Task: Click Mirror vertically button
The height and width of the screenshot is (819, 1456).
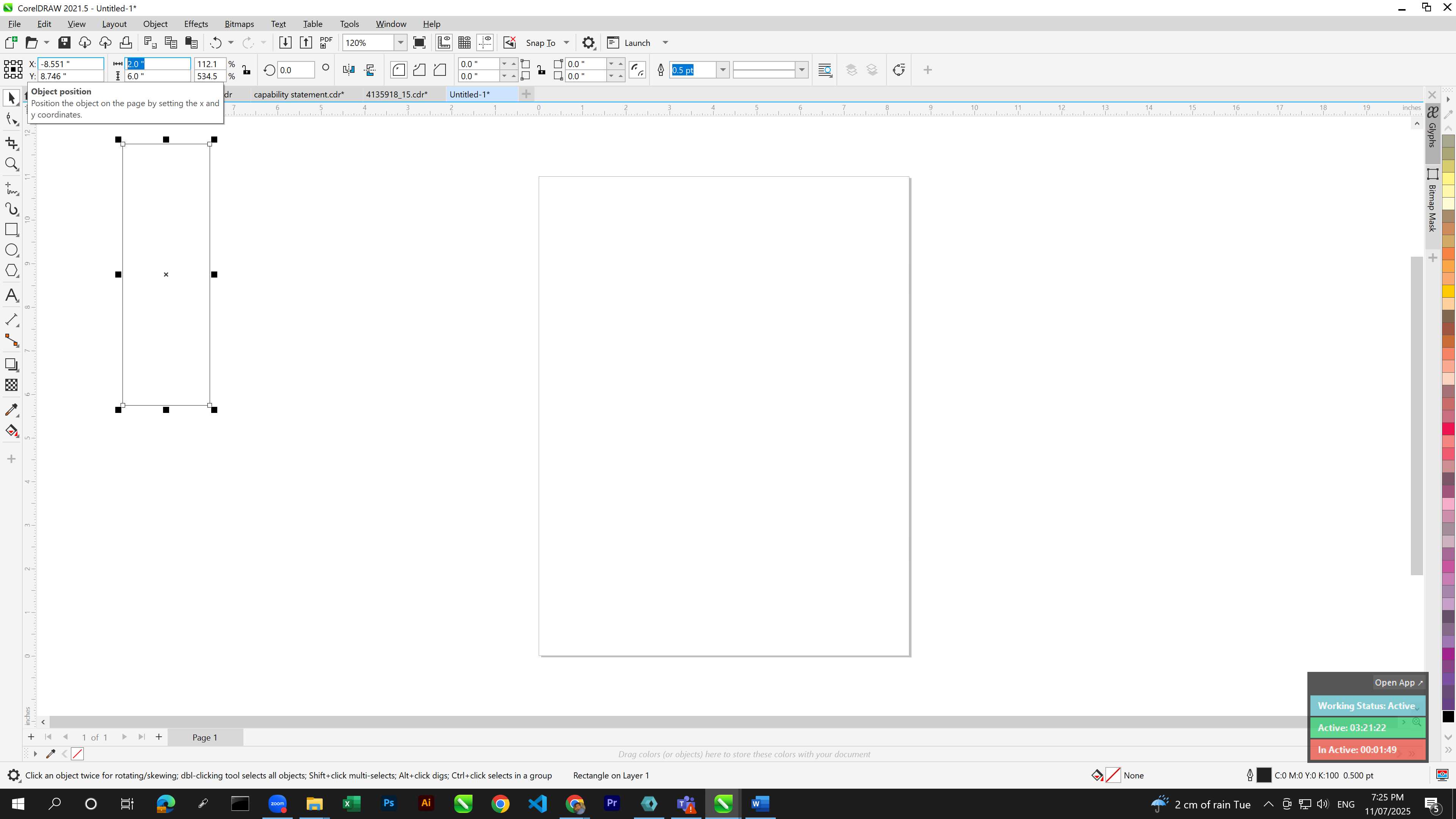Action: [x=370, y=70]
